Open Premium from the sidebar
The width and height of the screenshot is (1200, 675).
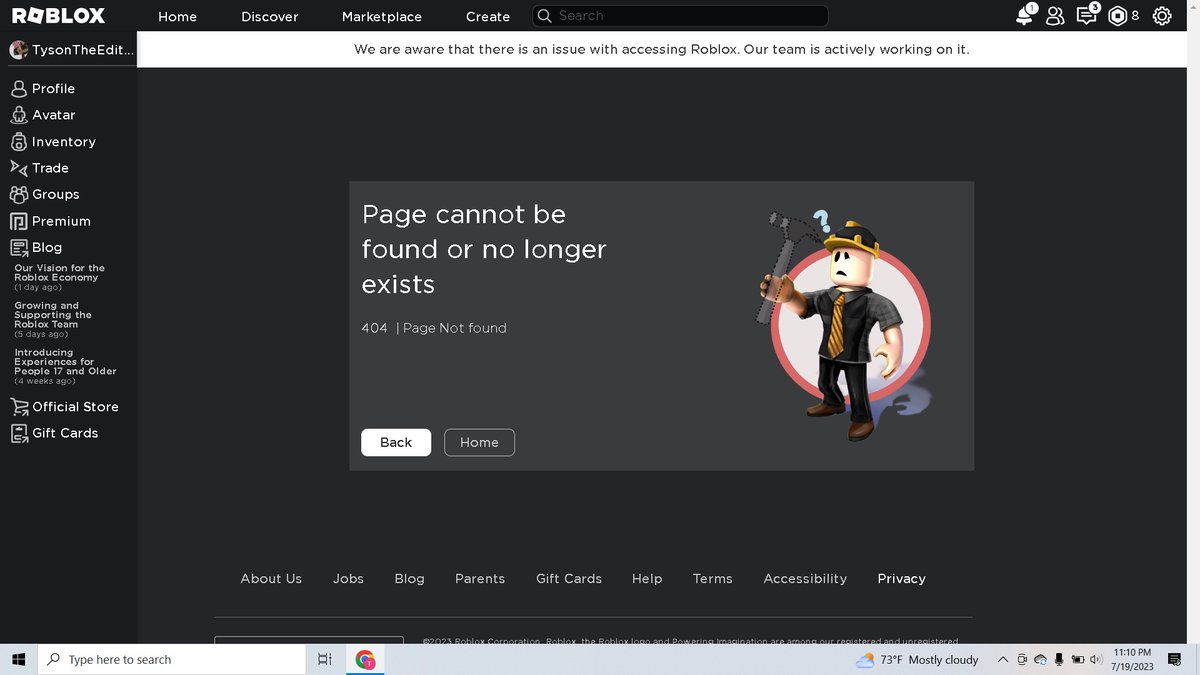point(50,221)
